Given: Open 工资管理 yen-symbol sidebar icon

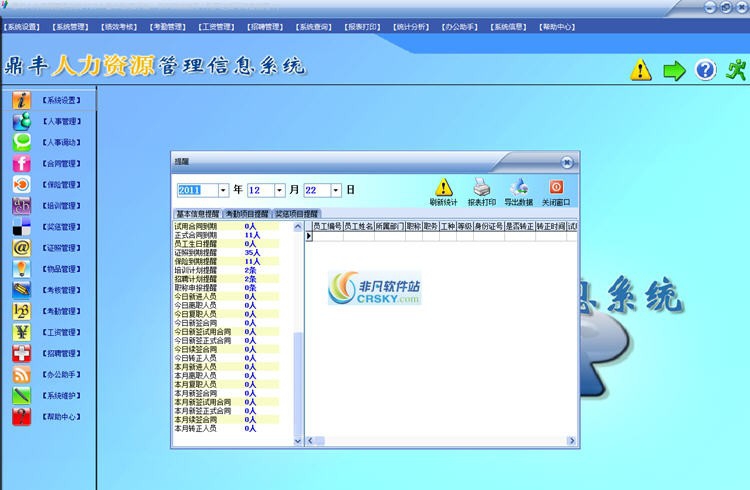Looking at the screenshot, I should [x=22, y=332].
